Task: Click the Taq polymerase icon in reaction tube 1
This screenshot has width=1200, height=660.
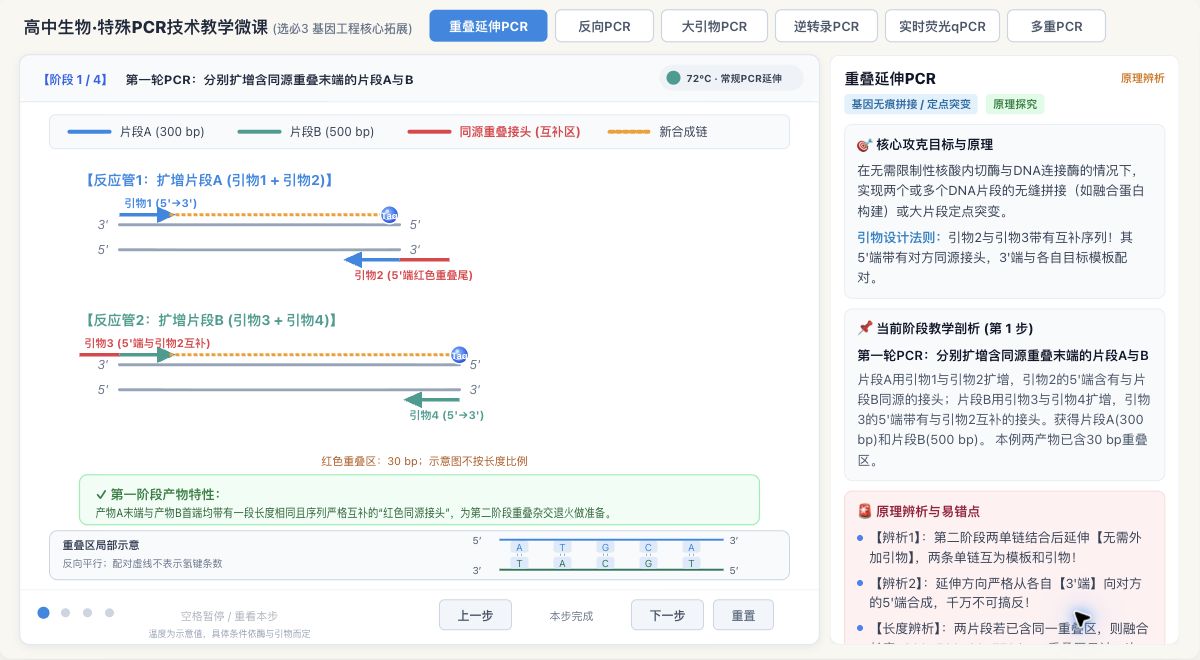Action: pos(389,215)
